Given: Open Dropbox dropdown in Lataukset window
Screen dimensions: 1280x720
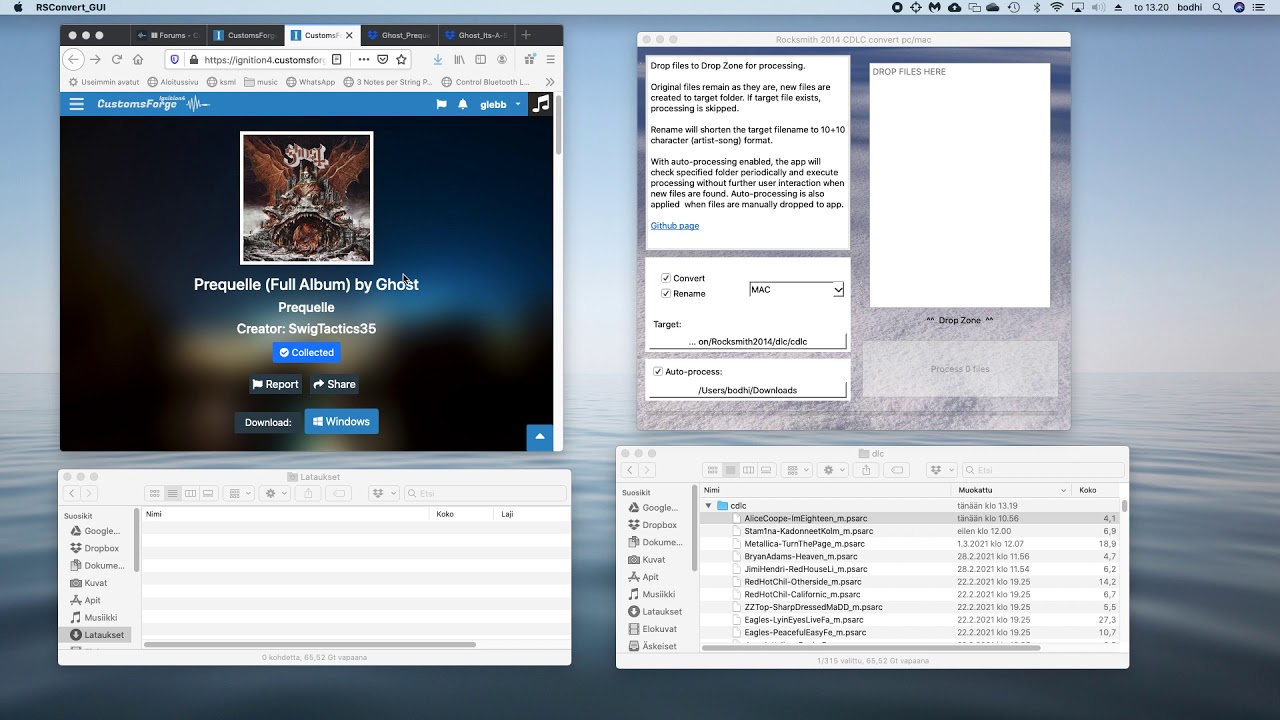Looking at the screenshot, I should pos(383,493).
